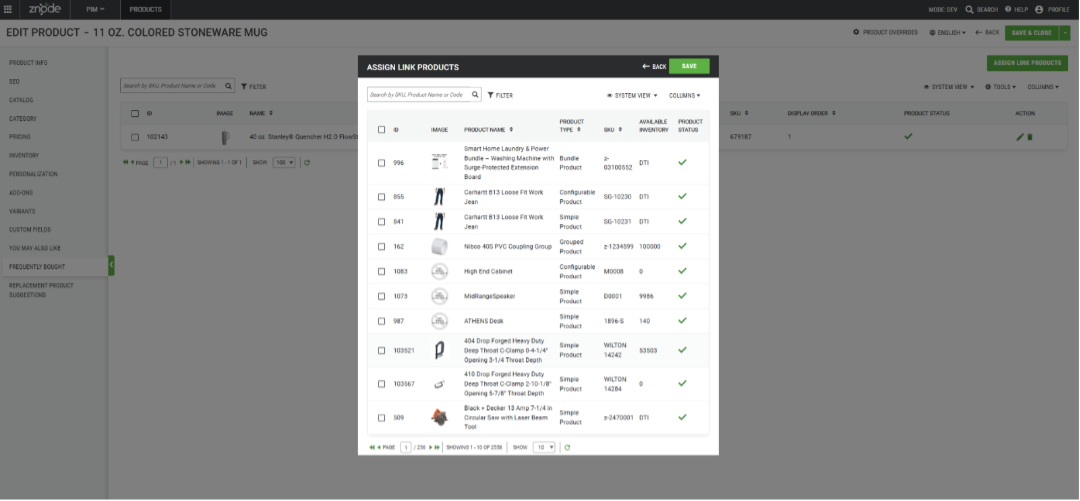Click the Filter funnel icon on background page
This screenshot has height=501, width=1080.
[x=244, y=87]
